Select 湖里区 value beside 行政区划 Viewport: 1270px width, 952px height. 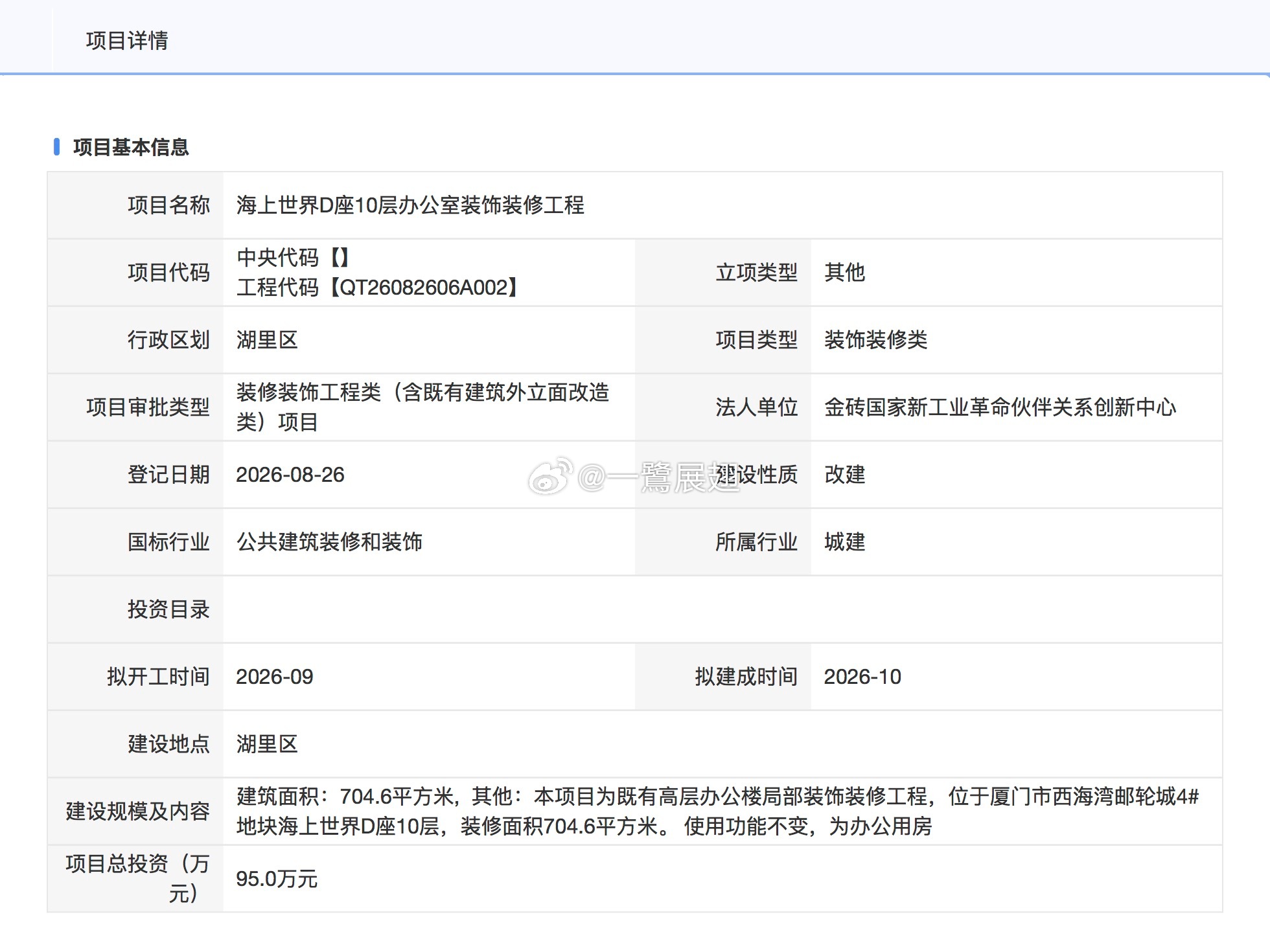[267, 340]
